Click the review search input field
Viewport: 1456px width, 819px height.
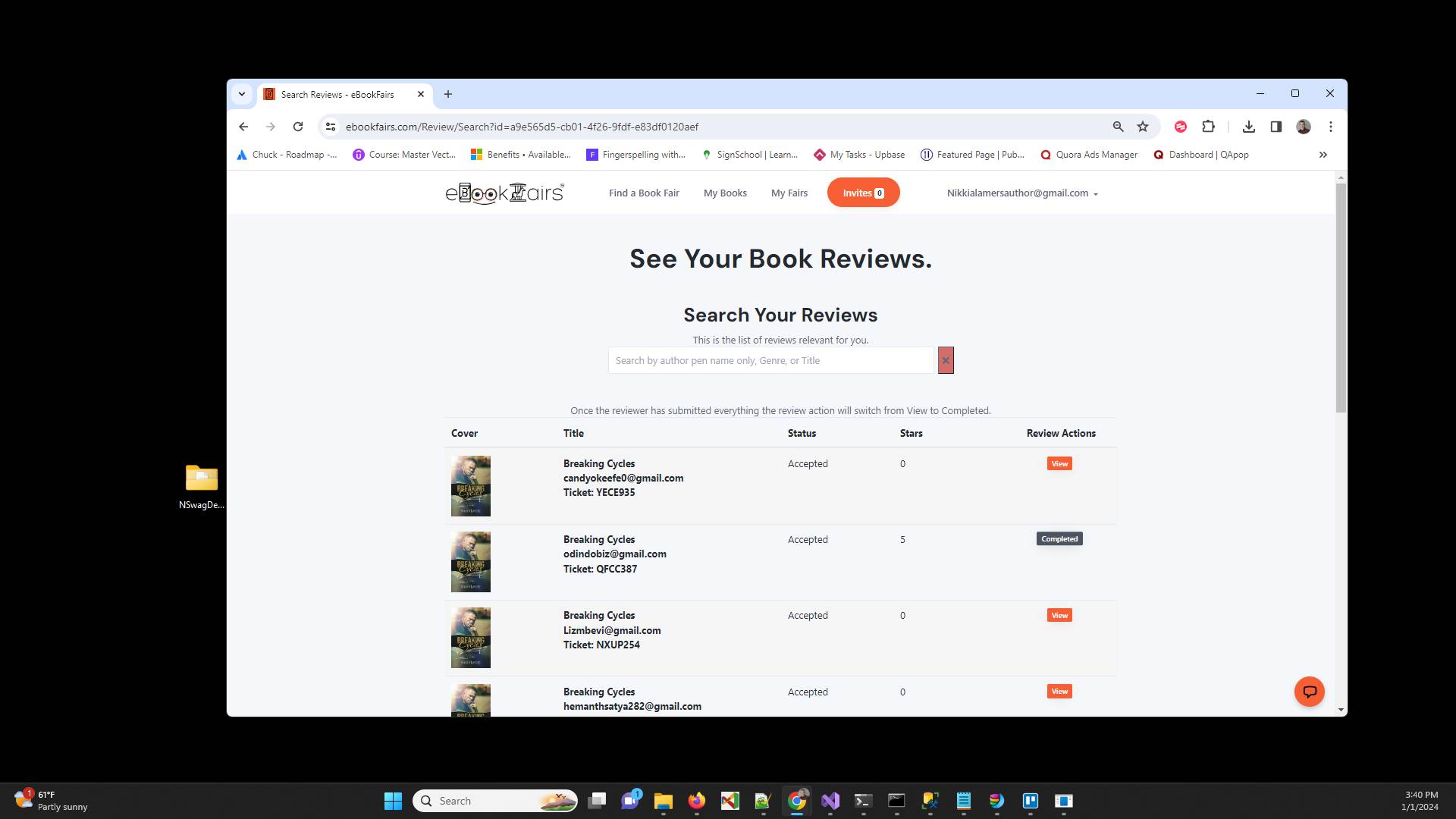point(770,360)
